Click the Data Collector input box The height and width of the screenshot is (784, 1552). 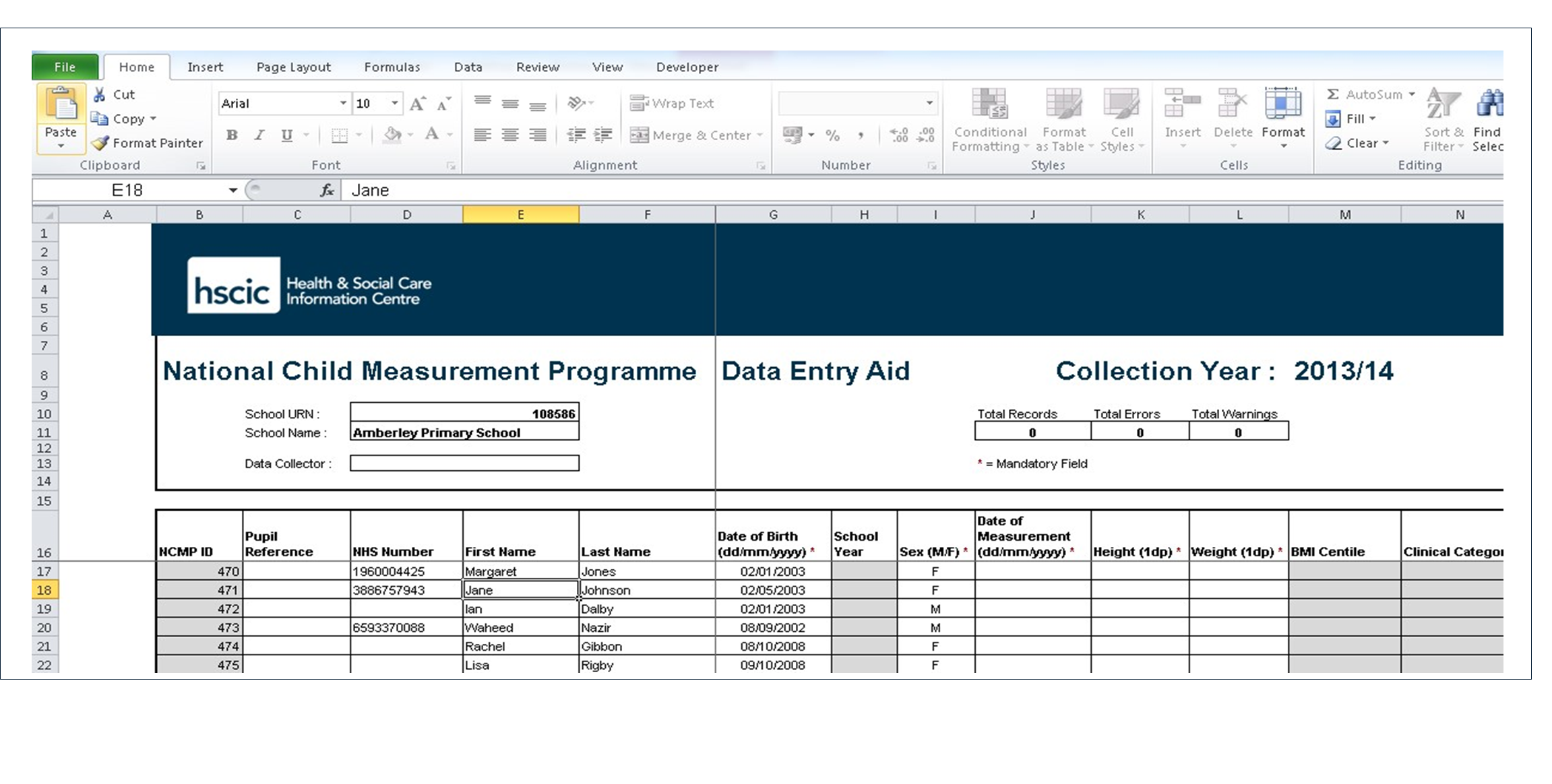[x=464, y=463]
